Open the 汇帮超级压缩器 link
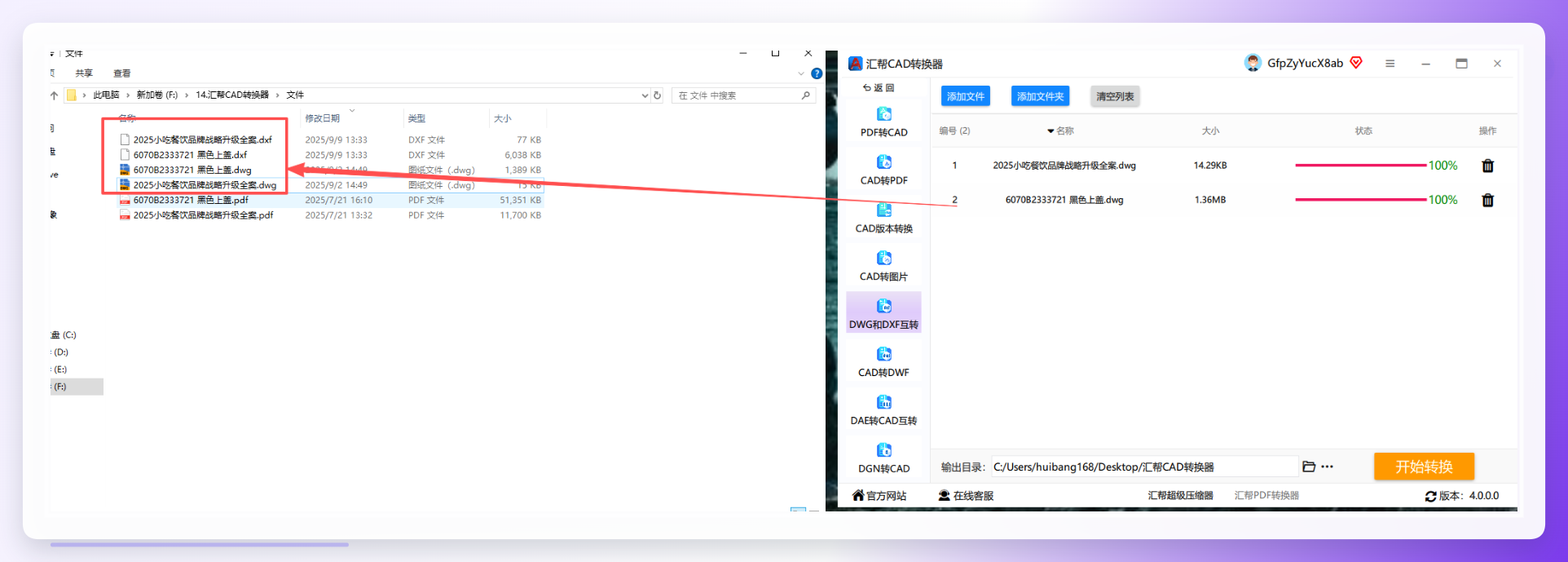The width and height of the screenshot is (1568, 562). point(1180,496)
